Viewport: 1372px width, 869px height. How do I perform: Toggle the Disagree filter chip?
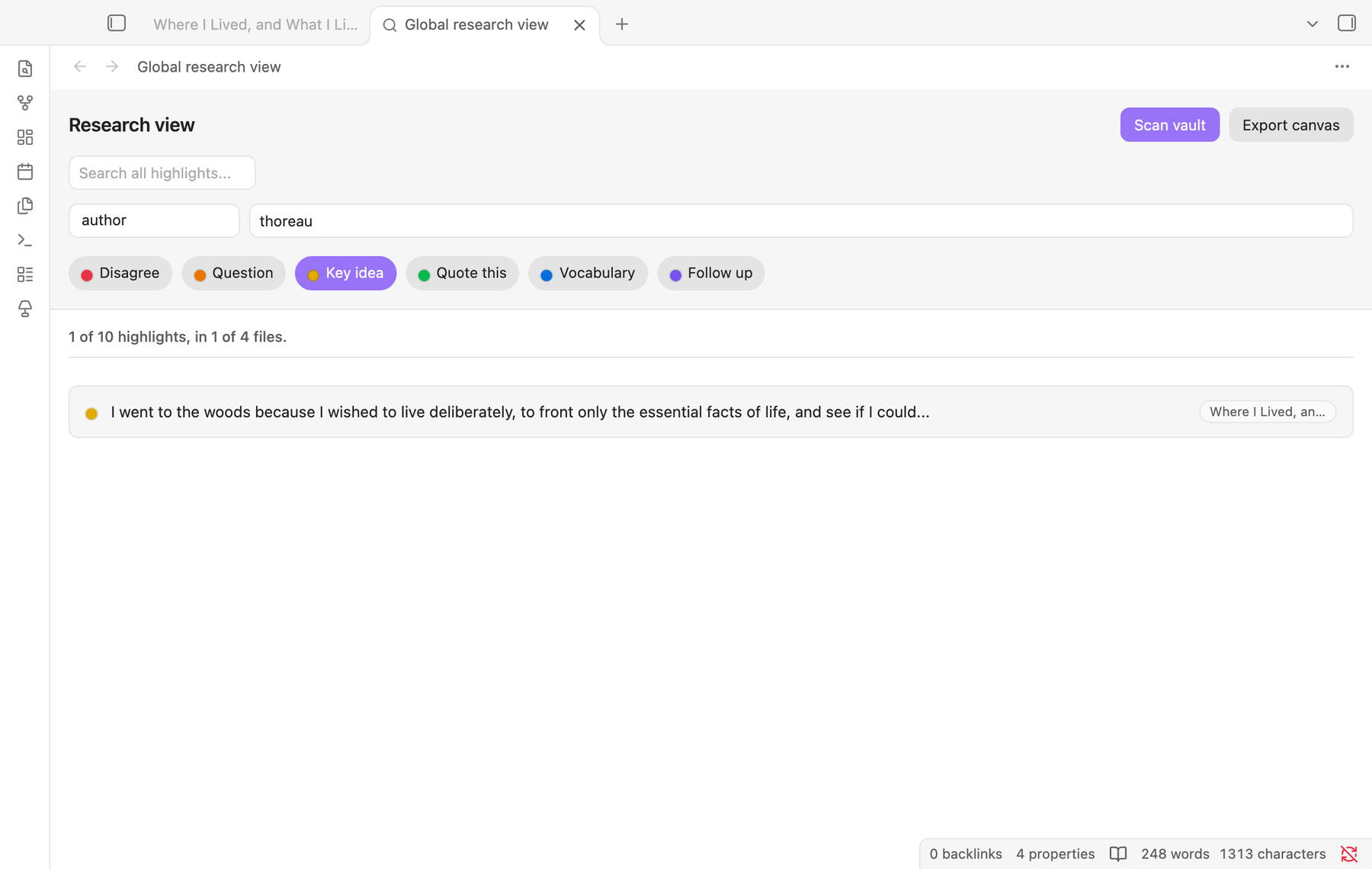click(120, 273)
